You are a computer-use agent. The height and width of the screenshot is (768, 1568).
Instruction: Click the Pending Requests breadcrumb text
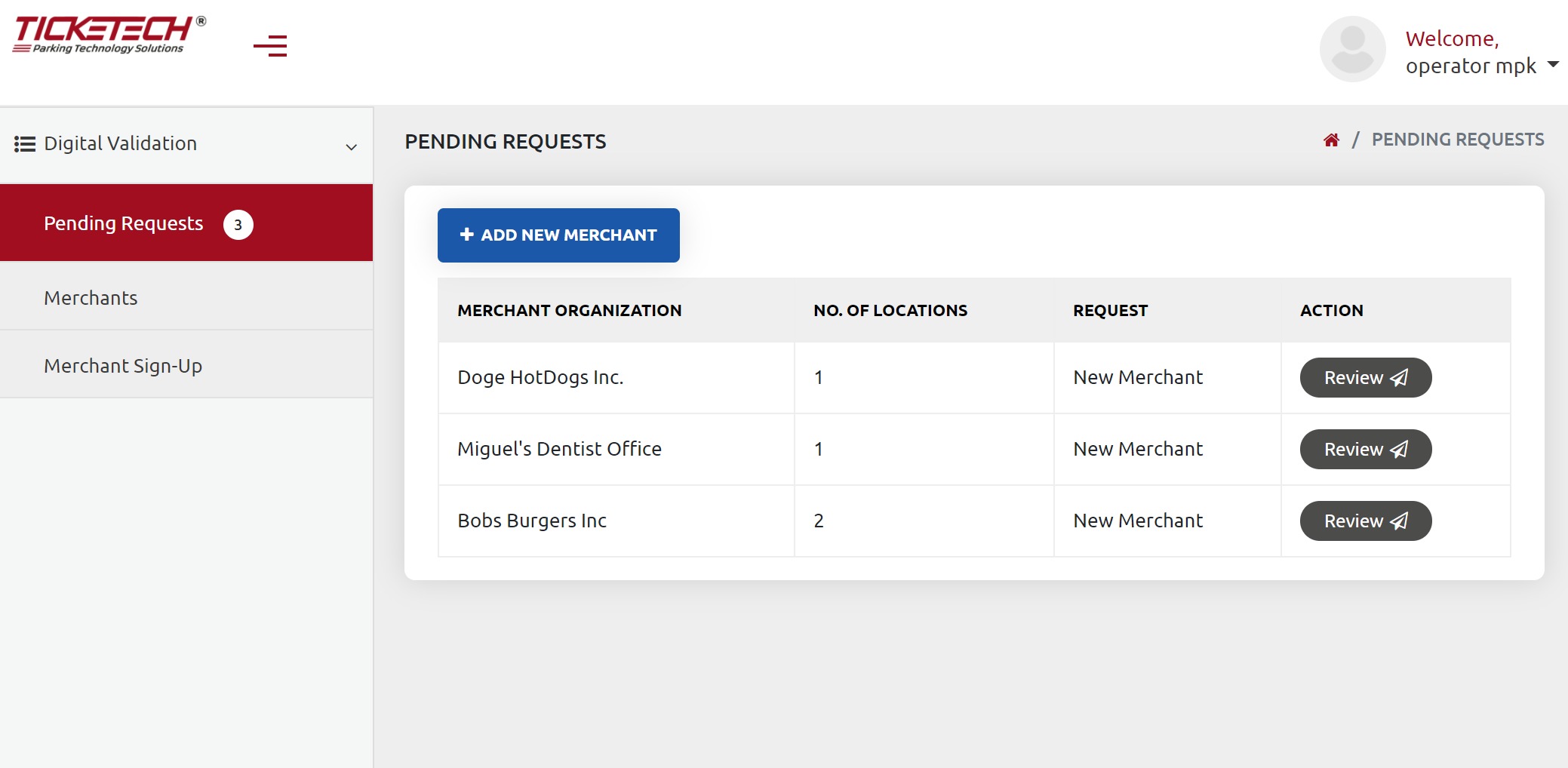click(1458, 140)
